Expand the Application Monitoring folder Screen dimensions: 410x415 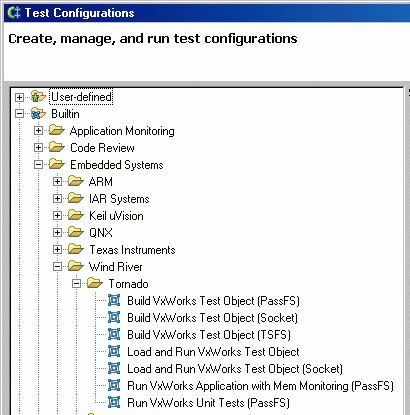(39, 131)
